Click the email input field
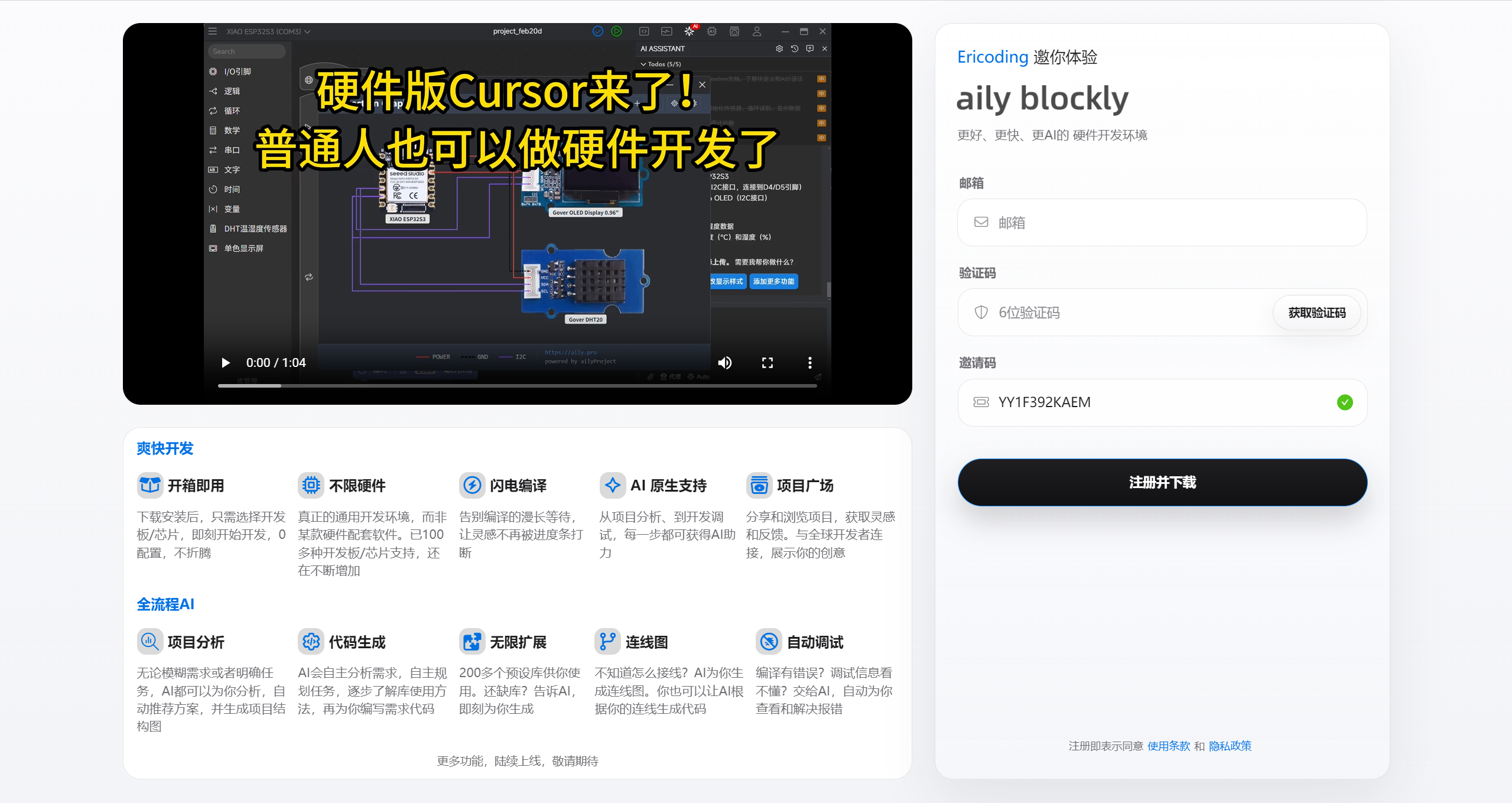 [x=1162, y=222]
